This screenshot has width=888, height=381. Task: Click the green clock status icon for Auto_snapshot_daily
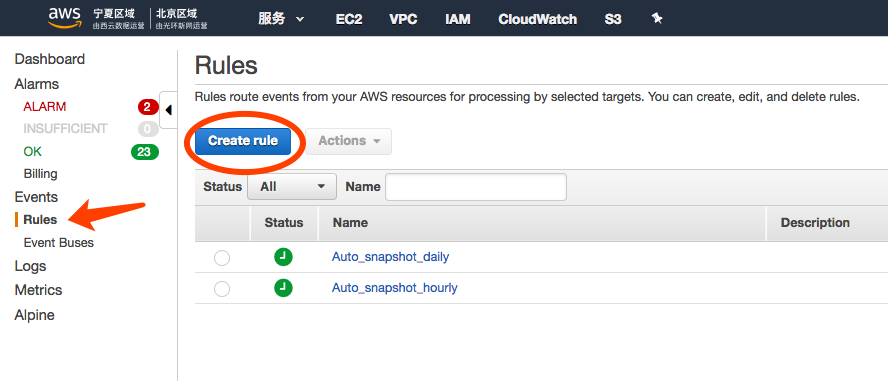(x=283, y=257)
